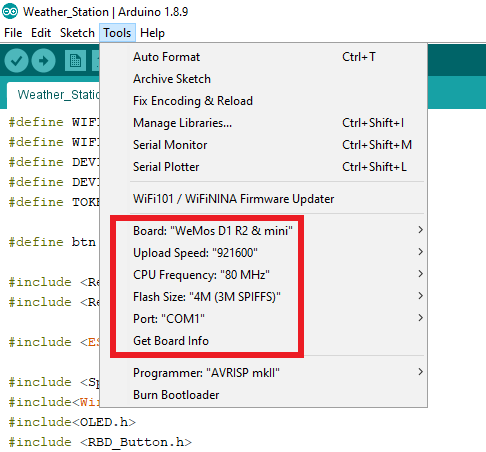Screen dimensions: 486x452
Task: Click the "#define btn" code line
Action: click(53, 242)
